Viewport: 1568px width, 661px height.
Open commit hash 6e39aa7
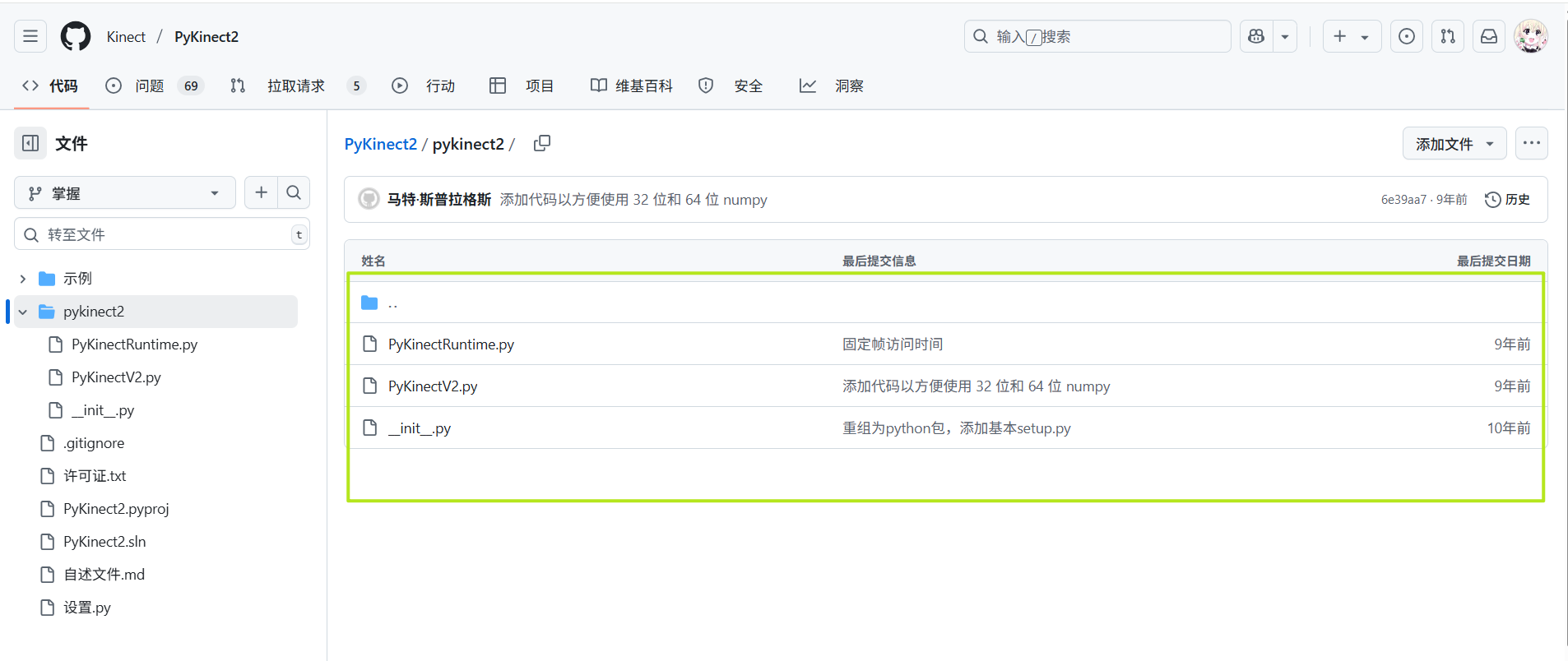pyautogui.click(x=1403, y=200)
